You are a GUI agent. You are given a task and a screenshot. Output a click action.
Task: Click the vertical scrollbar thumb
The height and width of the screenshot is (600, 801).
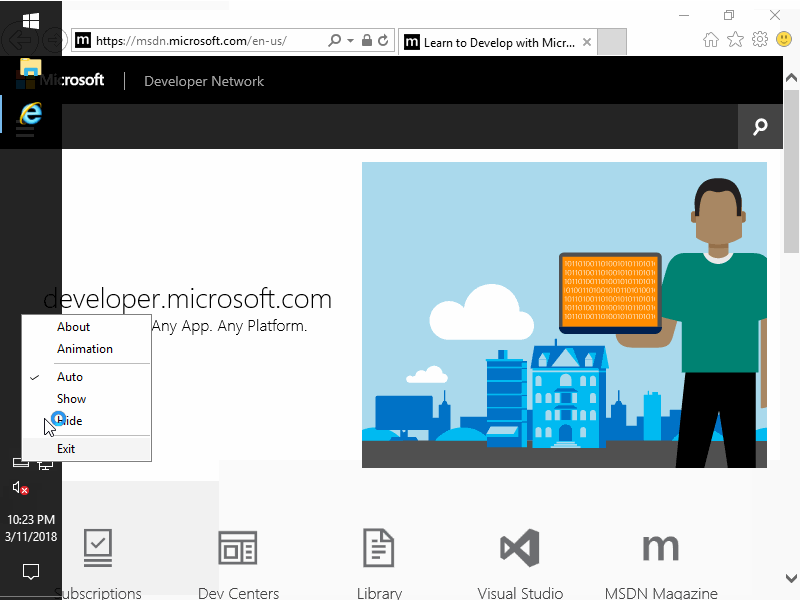[791, 171]
